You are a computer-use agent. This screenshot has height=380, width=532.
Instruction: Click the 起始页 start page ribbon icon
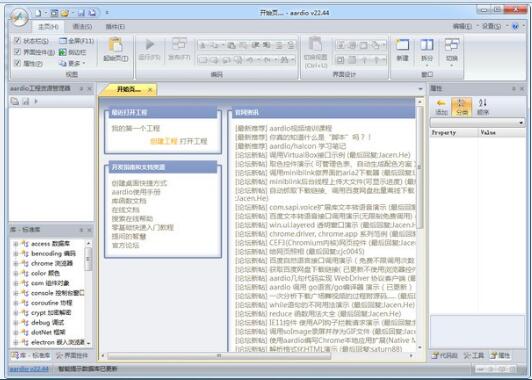pyautogui.click(x=116, y=45)
